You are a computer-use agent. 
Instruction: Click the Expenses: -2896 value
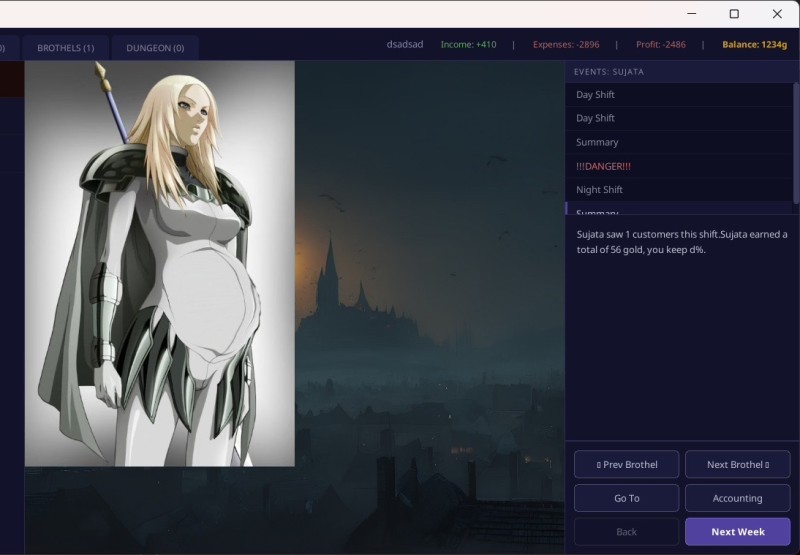point(566,44)
